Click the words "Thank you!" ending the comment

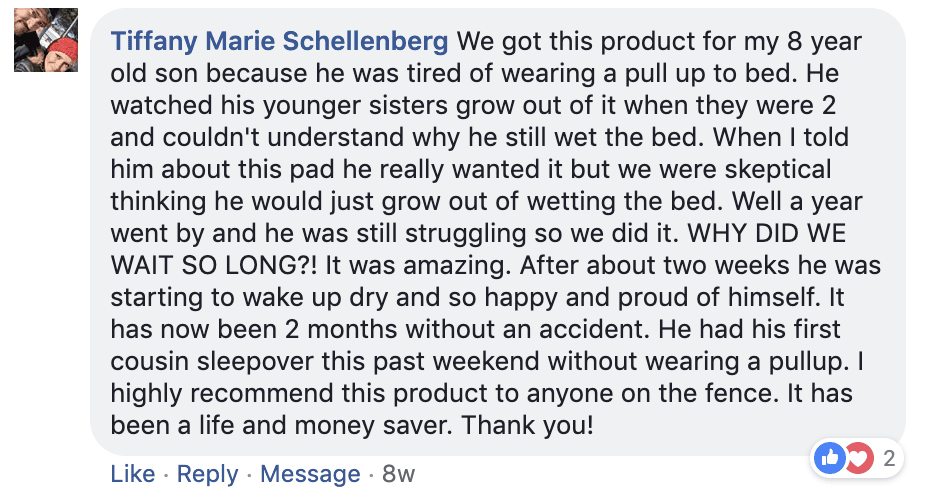click(528, 424)
